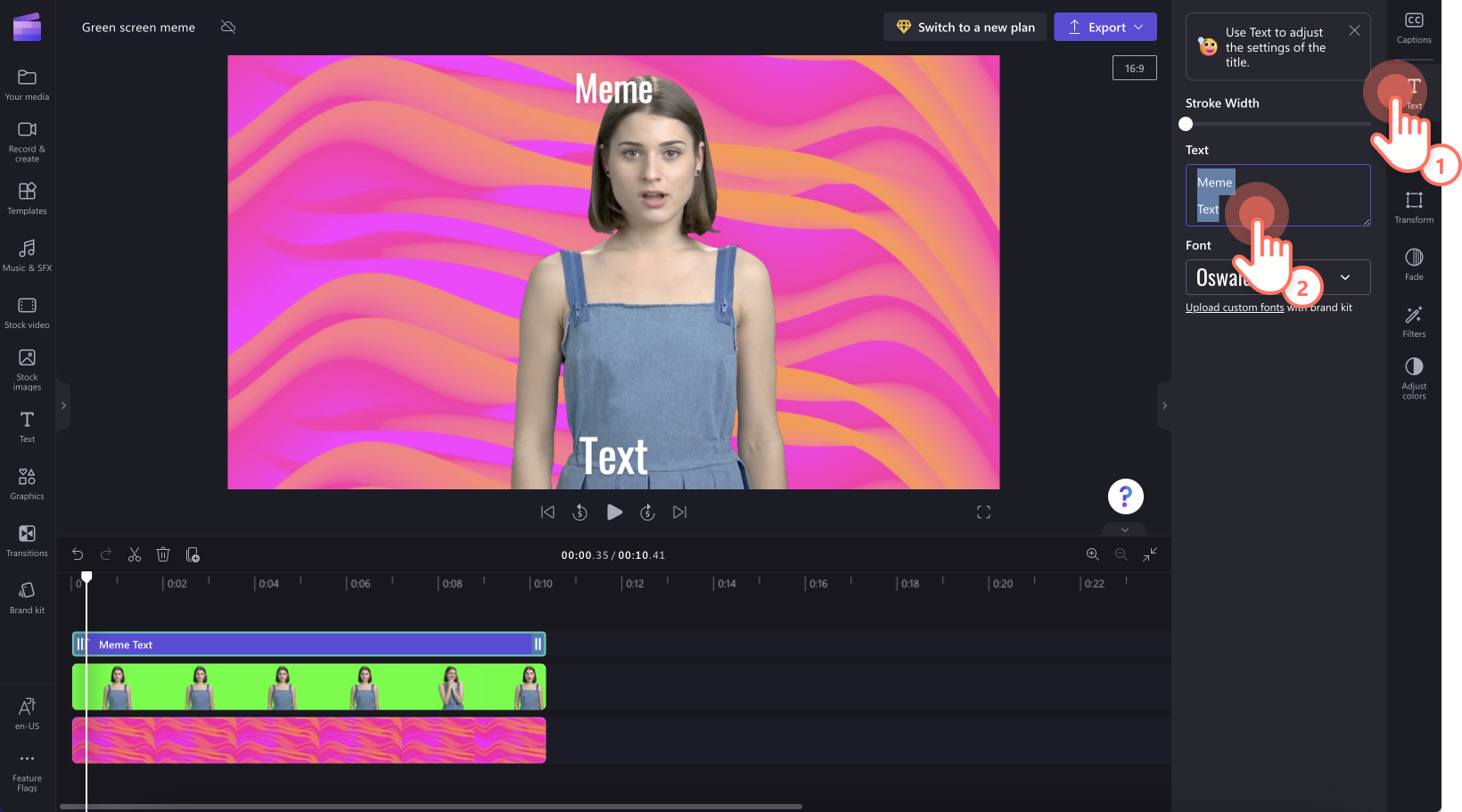Switch to the Captions tab

click(x=1414, y=27)
